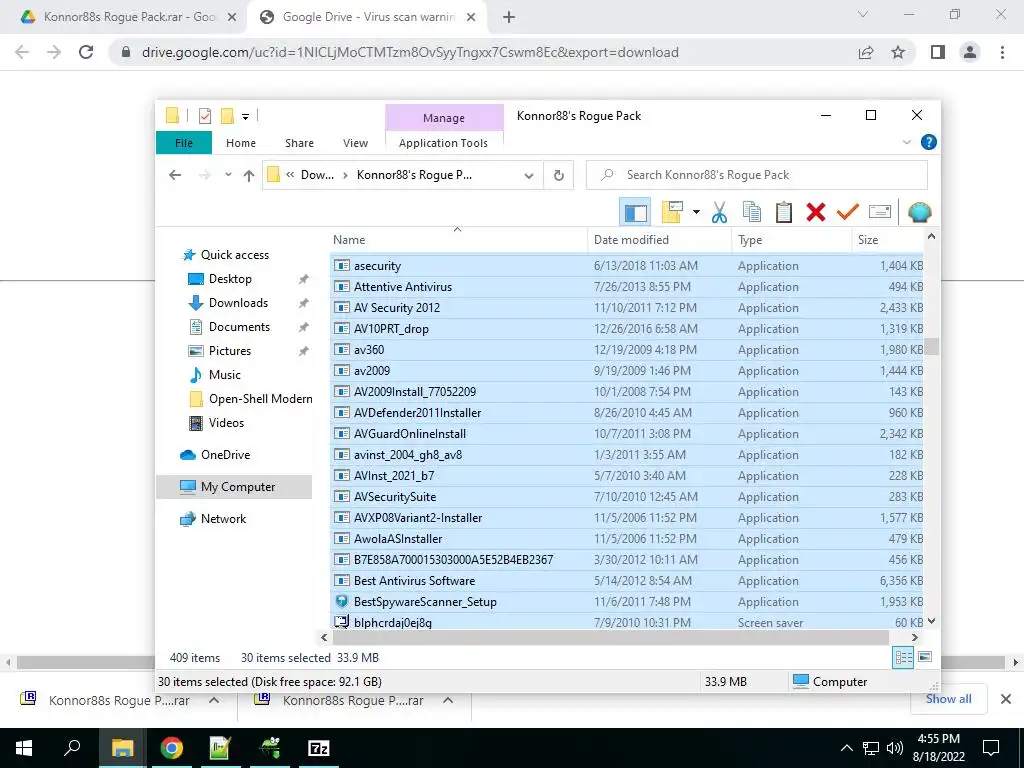Toggle the Pictures quick access pin
Screen dimensions: 1024x768
(x=303, y=351)
